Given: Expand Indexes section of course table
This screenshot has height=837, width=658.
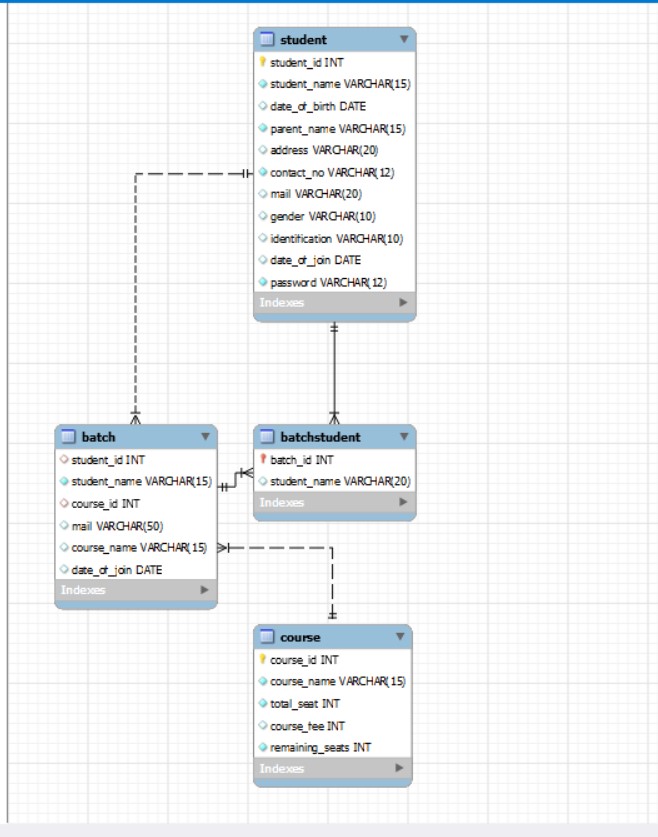Looking at the screenshot, I should (399, 768).
